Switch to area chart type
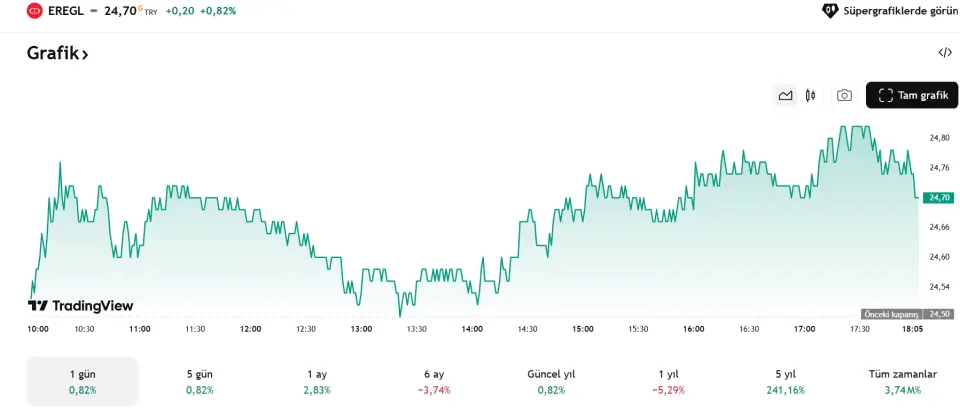This screenshot has height=414, width=960. 785,95
